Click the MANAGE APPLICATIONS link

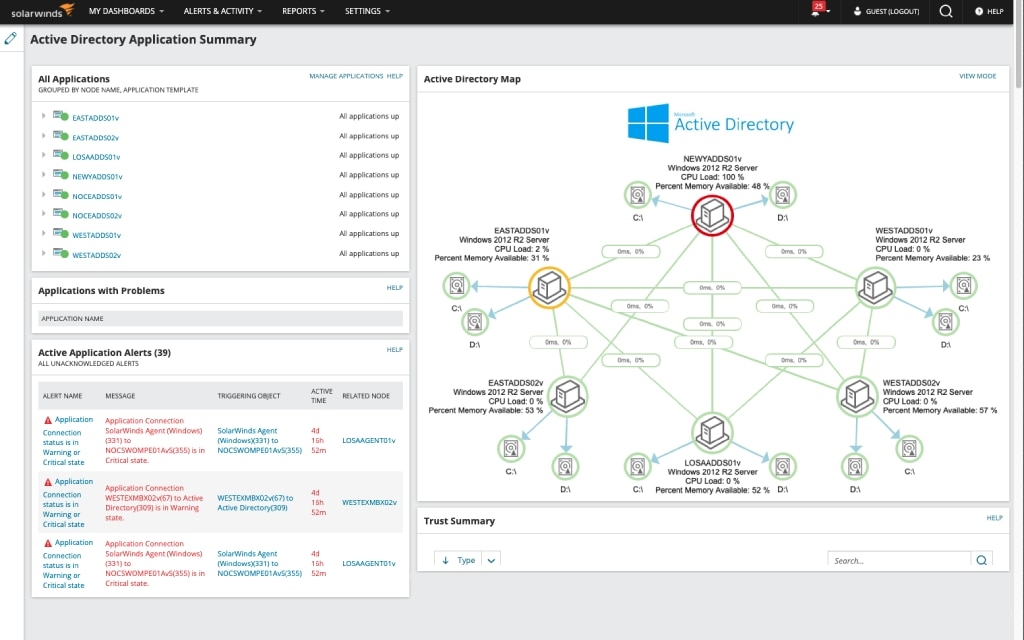345,75
